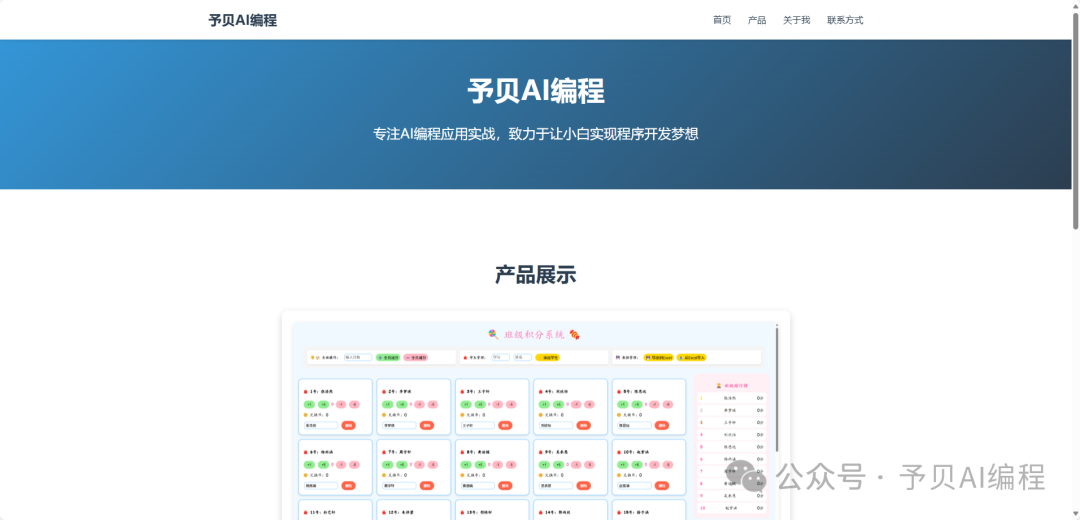Click the 15号 student card header

(635, 514)
